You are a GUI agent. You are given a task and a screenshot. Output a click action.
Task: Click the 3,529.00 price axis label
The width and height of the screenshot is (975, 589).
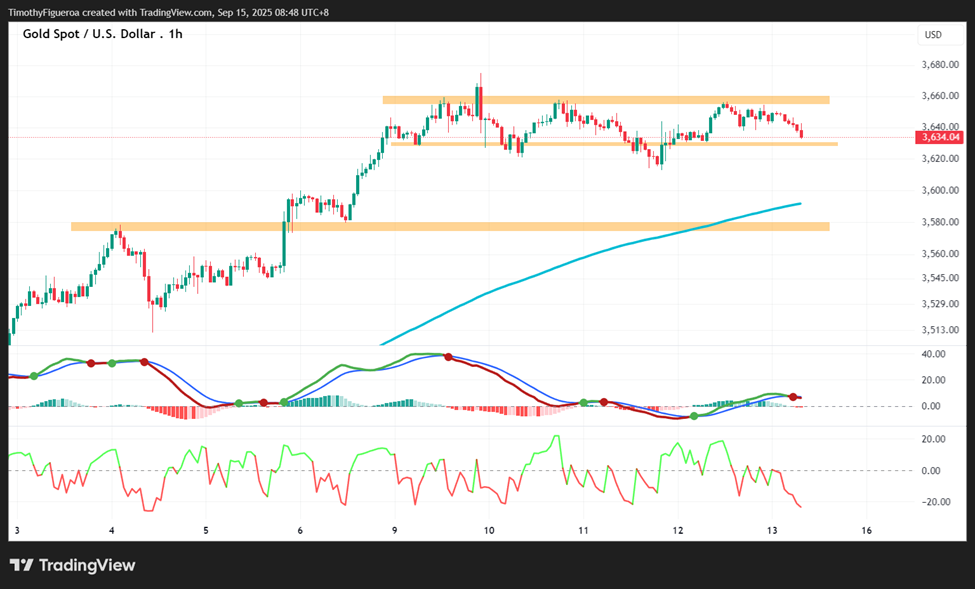click(940, 304)
